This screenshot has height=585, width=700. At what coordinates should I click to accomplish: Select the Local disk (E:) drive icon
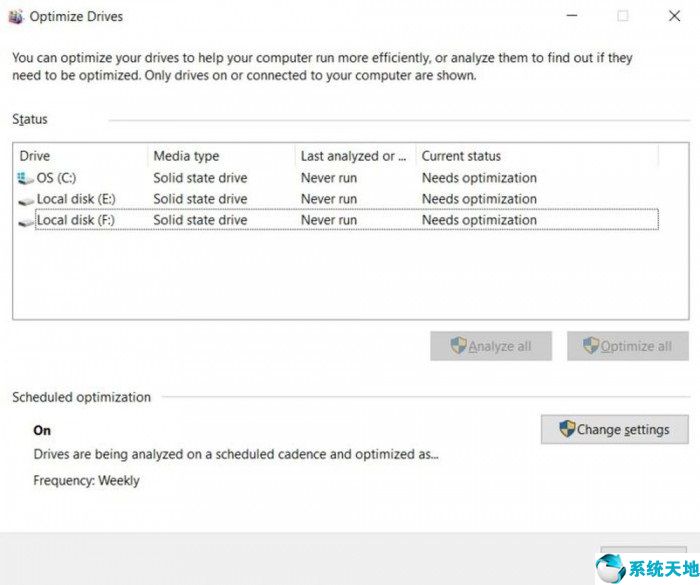(x=26, y=201)
